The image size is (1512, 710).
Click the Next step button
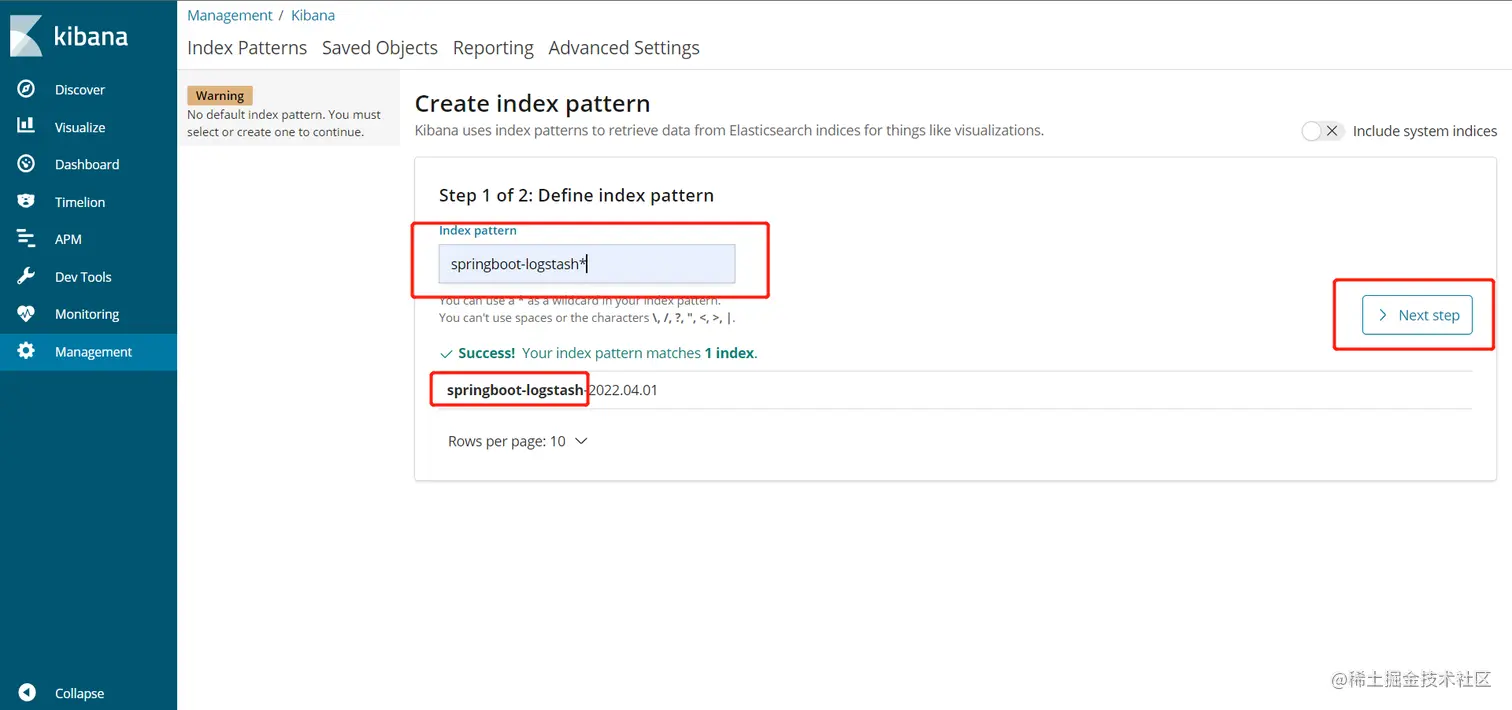(x=1417, y=315)
